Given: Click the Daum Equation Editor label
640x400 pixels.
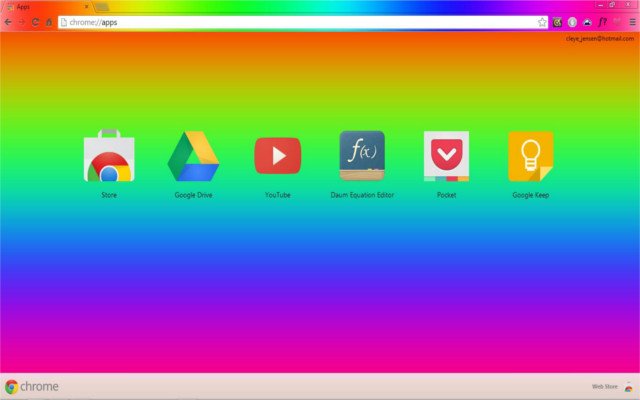Looking at the screenshot, I should click(x=362, y=195).
